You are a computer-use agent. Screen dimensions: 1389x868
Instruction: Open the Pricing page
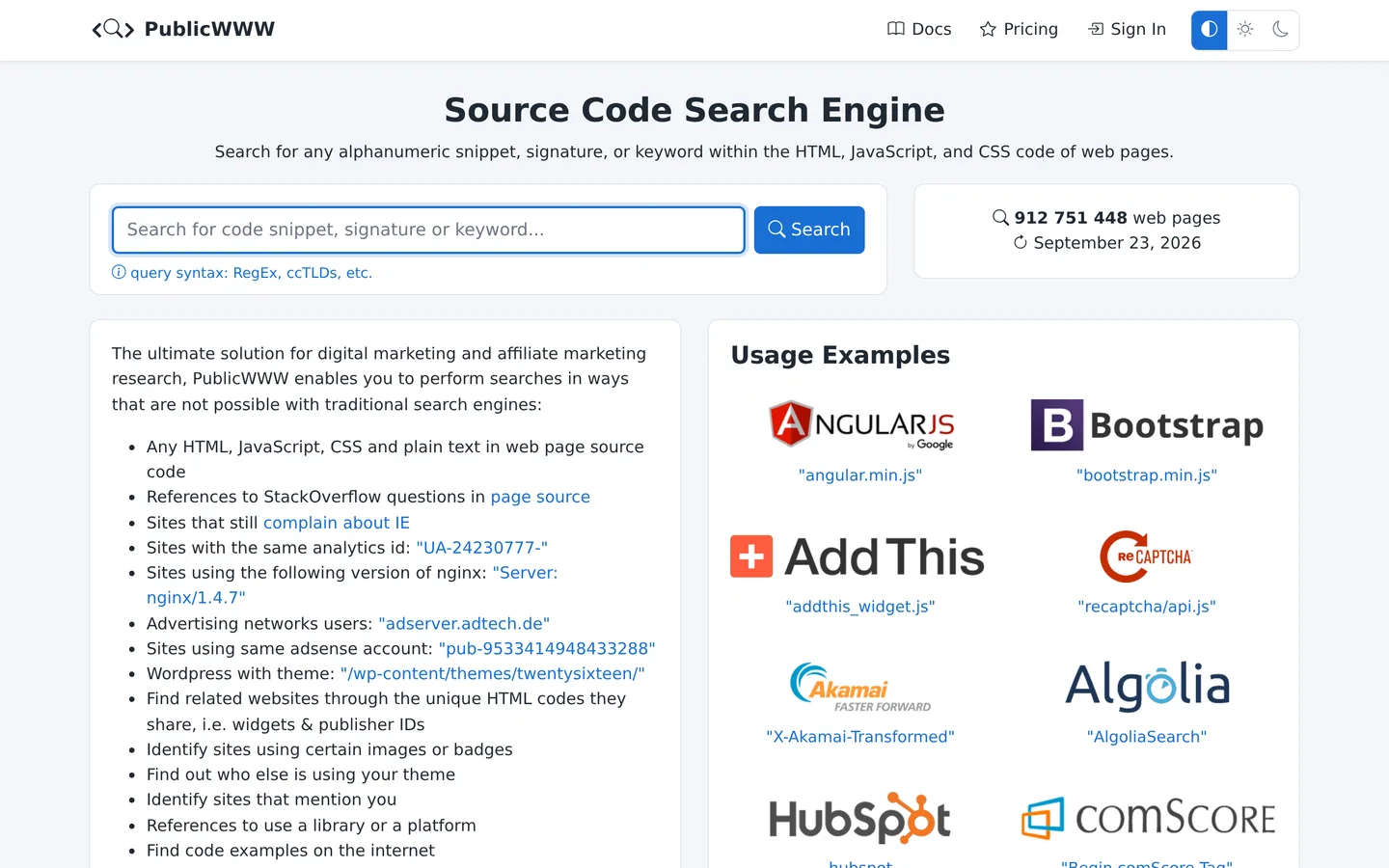1019,29
